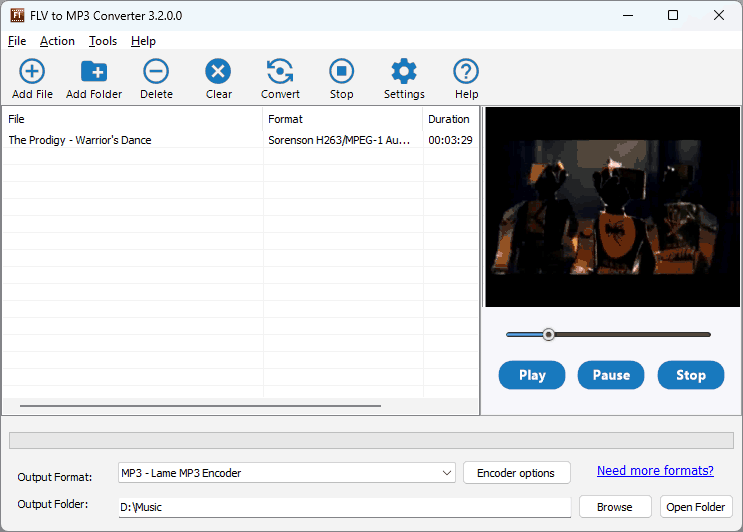Open the Help menu
Viewport: 743px width, 532px height.
coord(143,41)
